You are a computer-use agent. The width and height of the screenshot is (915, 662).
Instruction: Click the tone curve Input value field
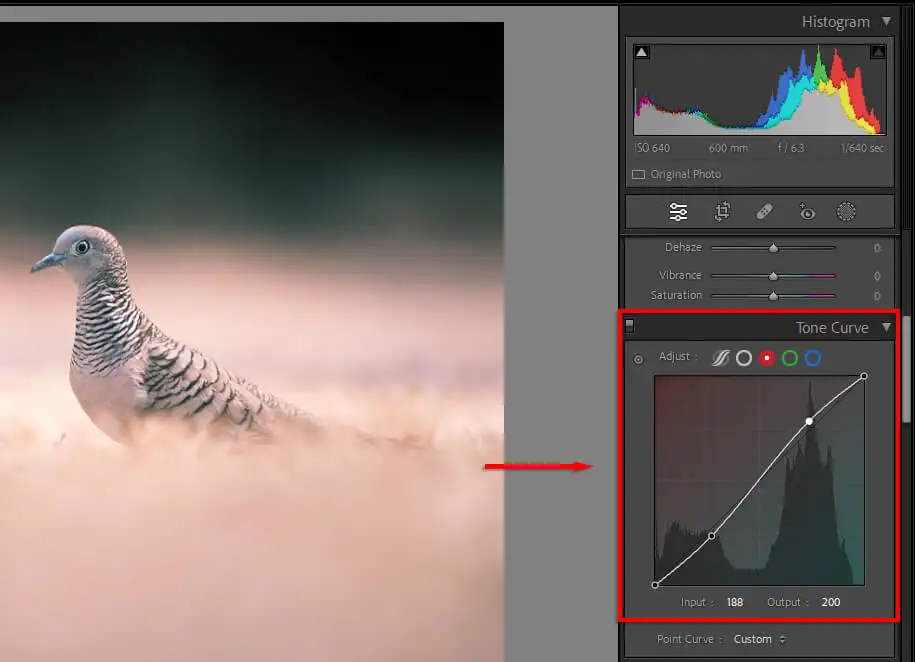tap(735, 602)
